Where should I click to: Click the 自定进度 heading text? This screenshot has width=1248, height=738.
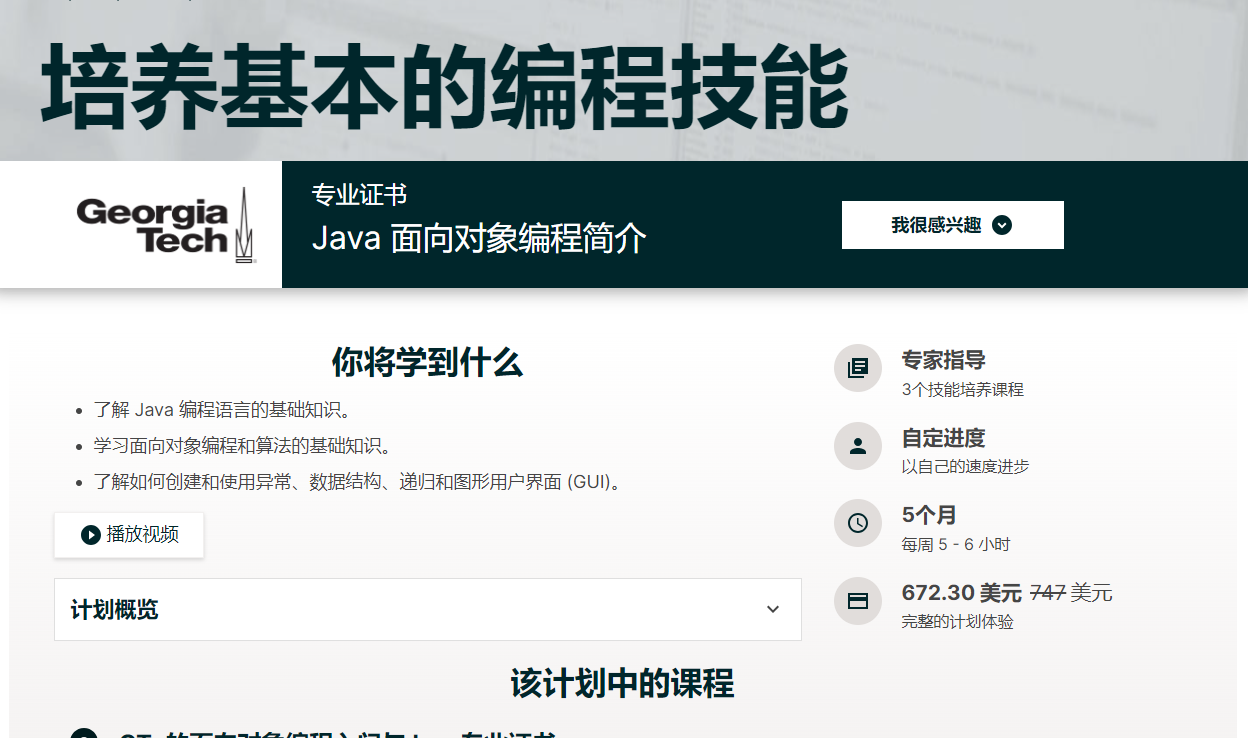pyautogui.click(x=943, y=438)
